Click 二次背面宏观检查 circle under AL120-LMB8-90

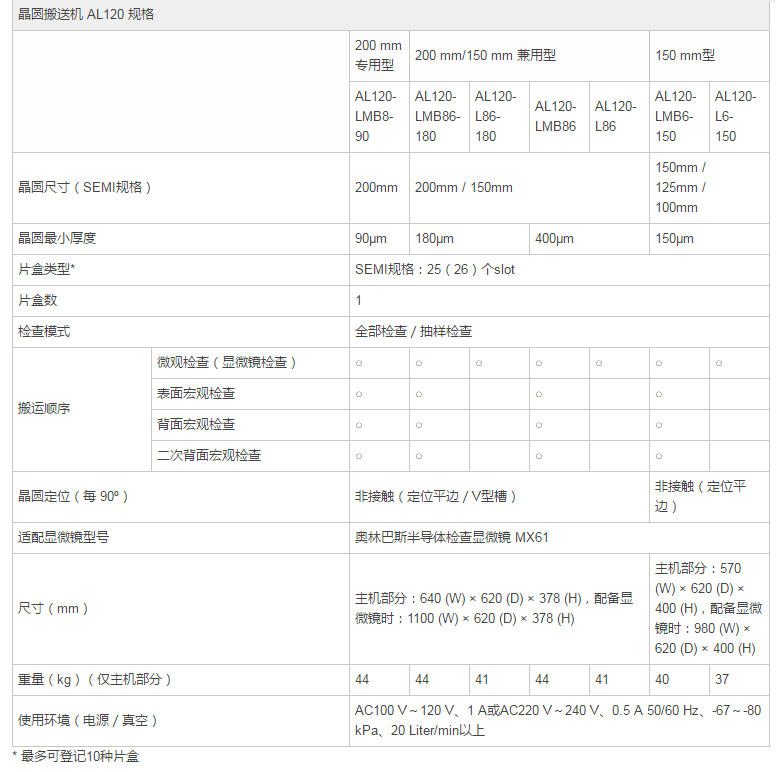[x=359, y=456]
